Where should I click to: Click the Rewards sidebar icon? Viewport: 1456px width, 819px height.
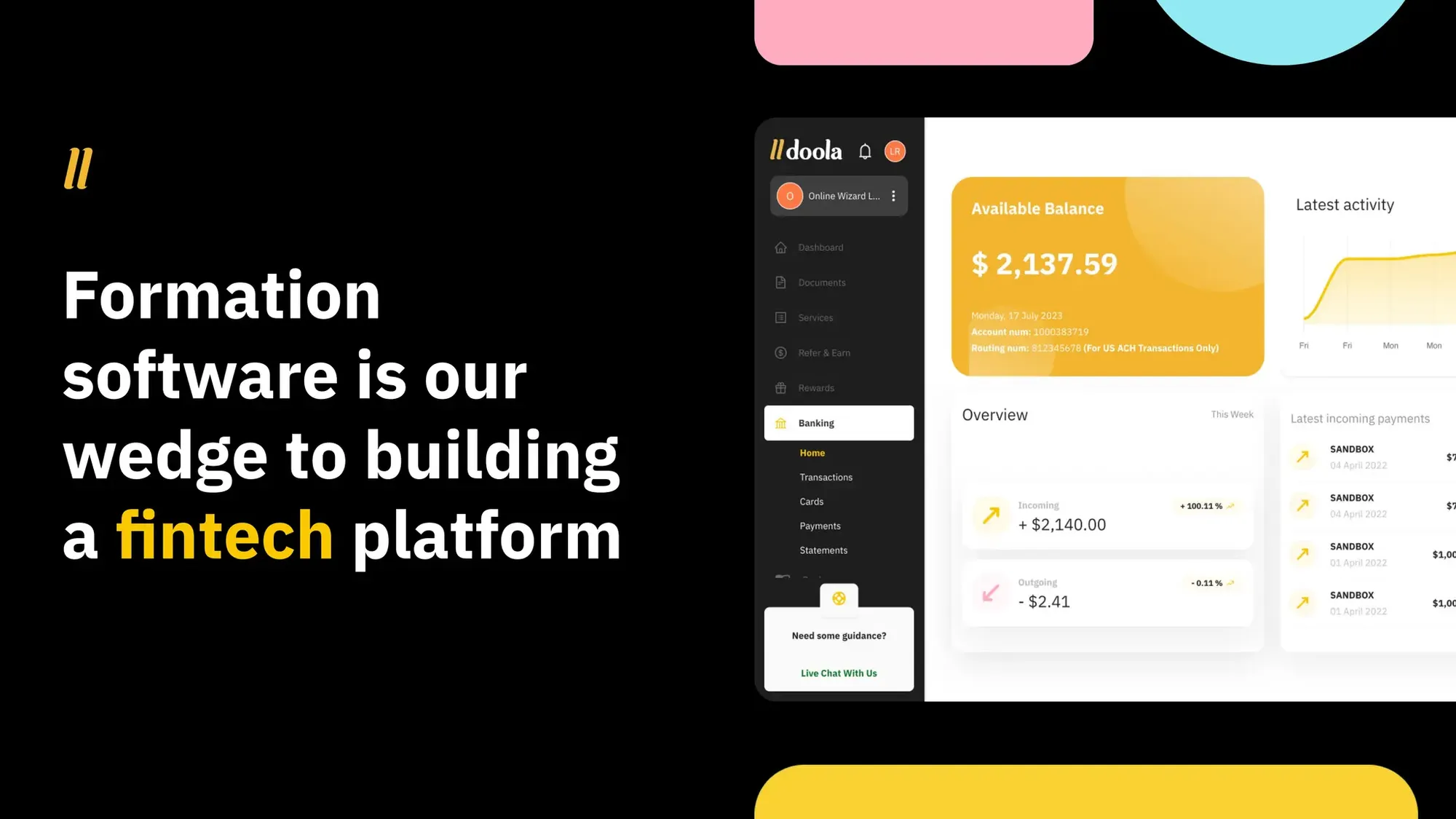[781, 387]
